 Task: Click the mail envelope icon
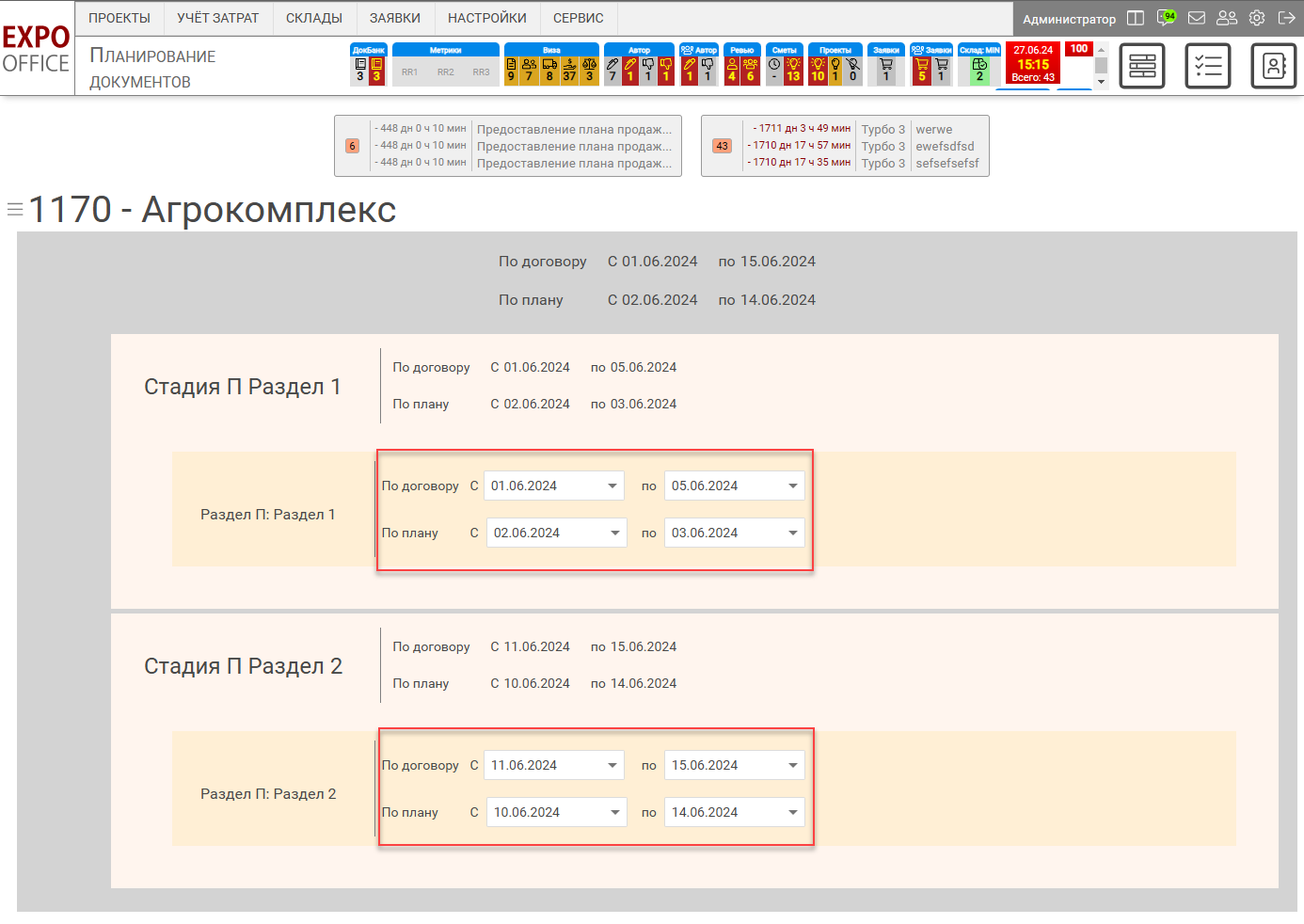coord(1197,18)
